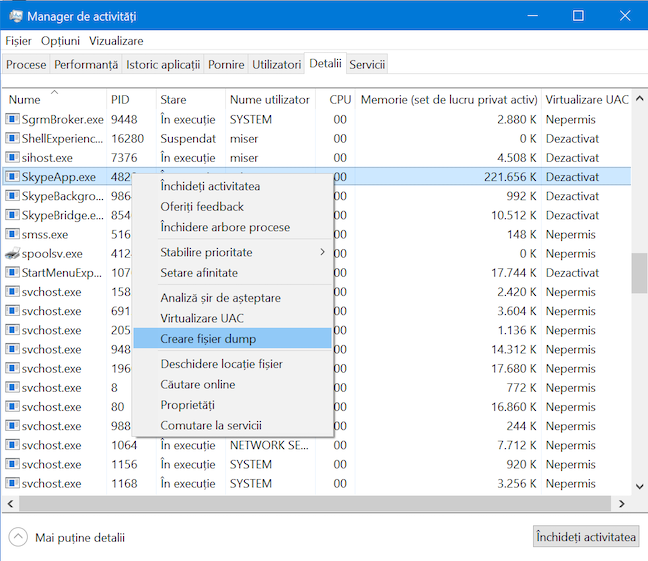
Task: Click the 221.656 K memory value
Action: (x=510, y=177)
